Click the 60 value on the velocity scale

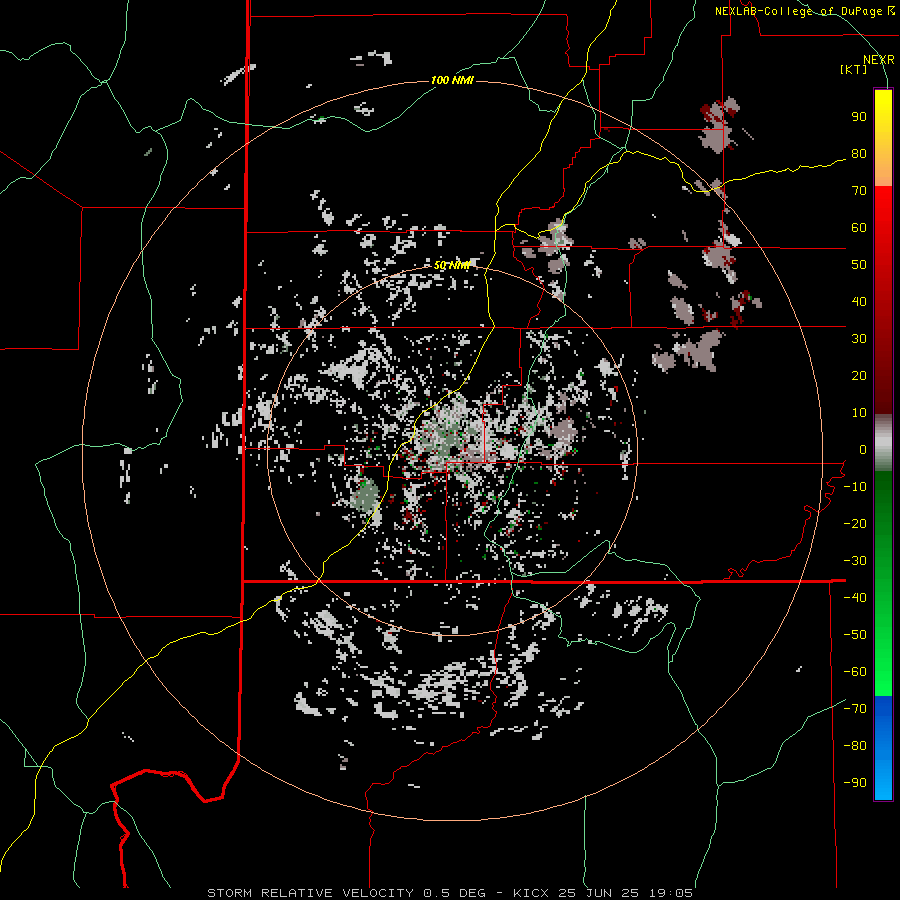[859, 227]
